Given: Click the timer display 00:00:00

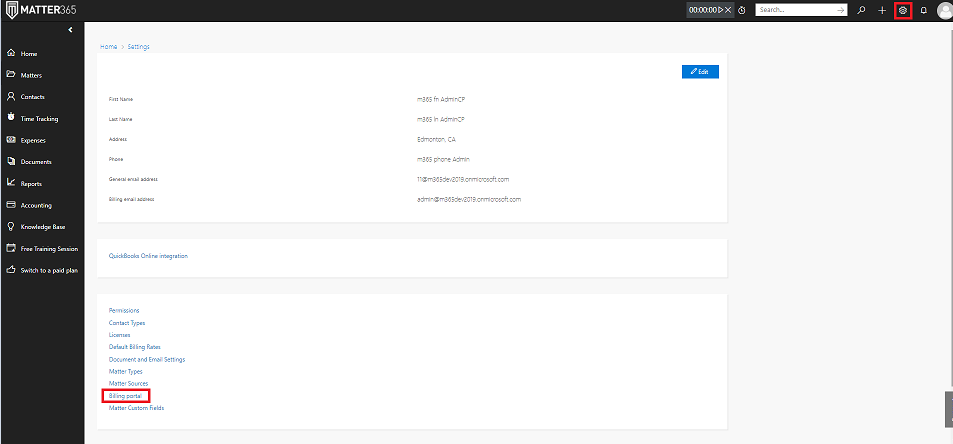Looking at the screenshot, I should pos(703,10).
